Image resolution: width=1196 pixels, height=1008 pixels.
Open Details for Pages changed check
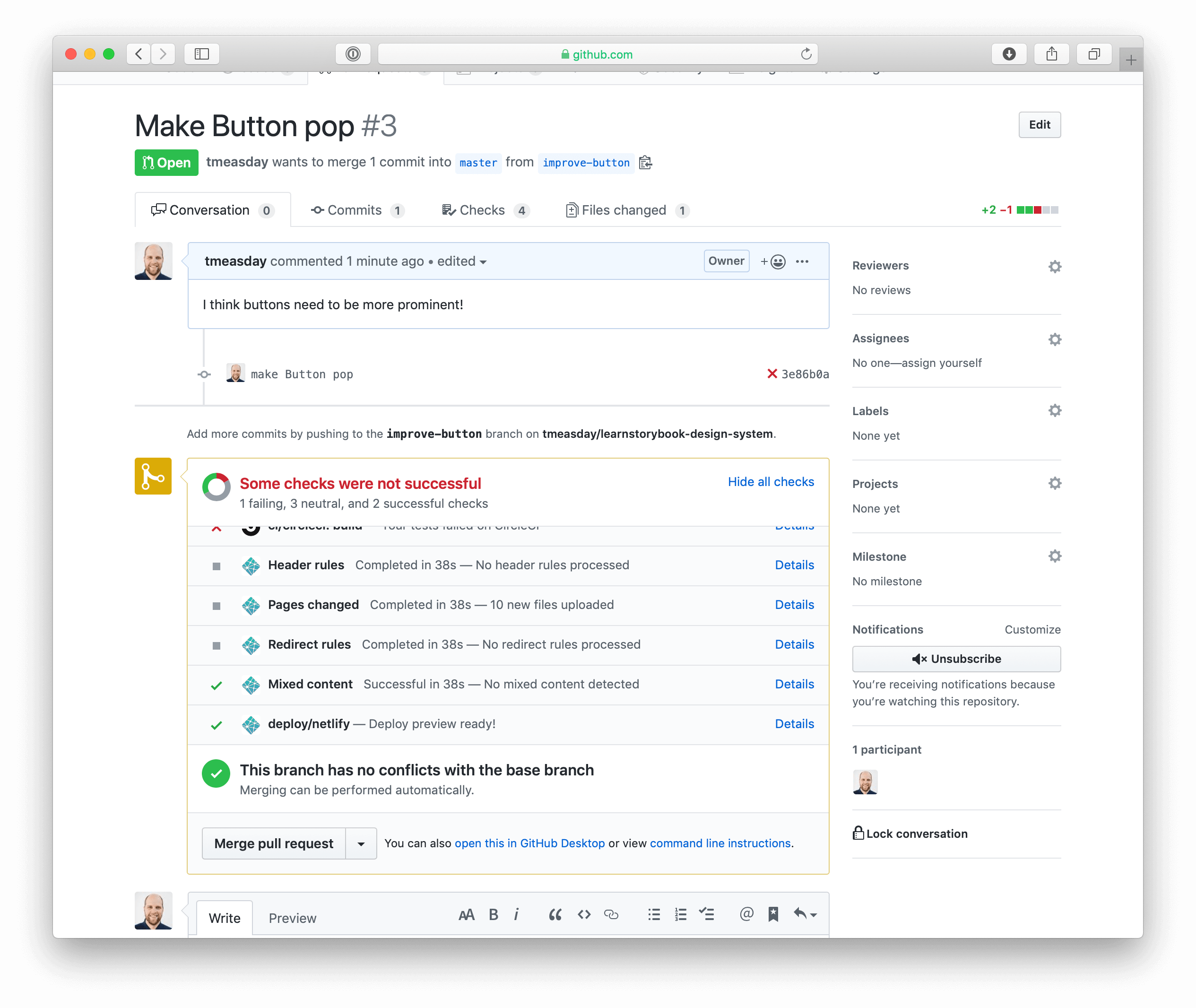[x=794, y=605]
